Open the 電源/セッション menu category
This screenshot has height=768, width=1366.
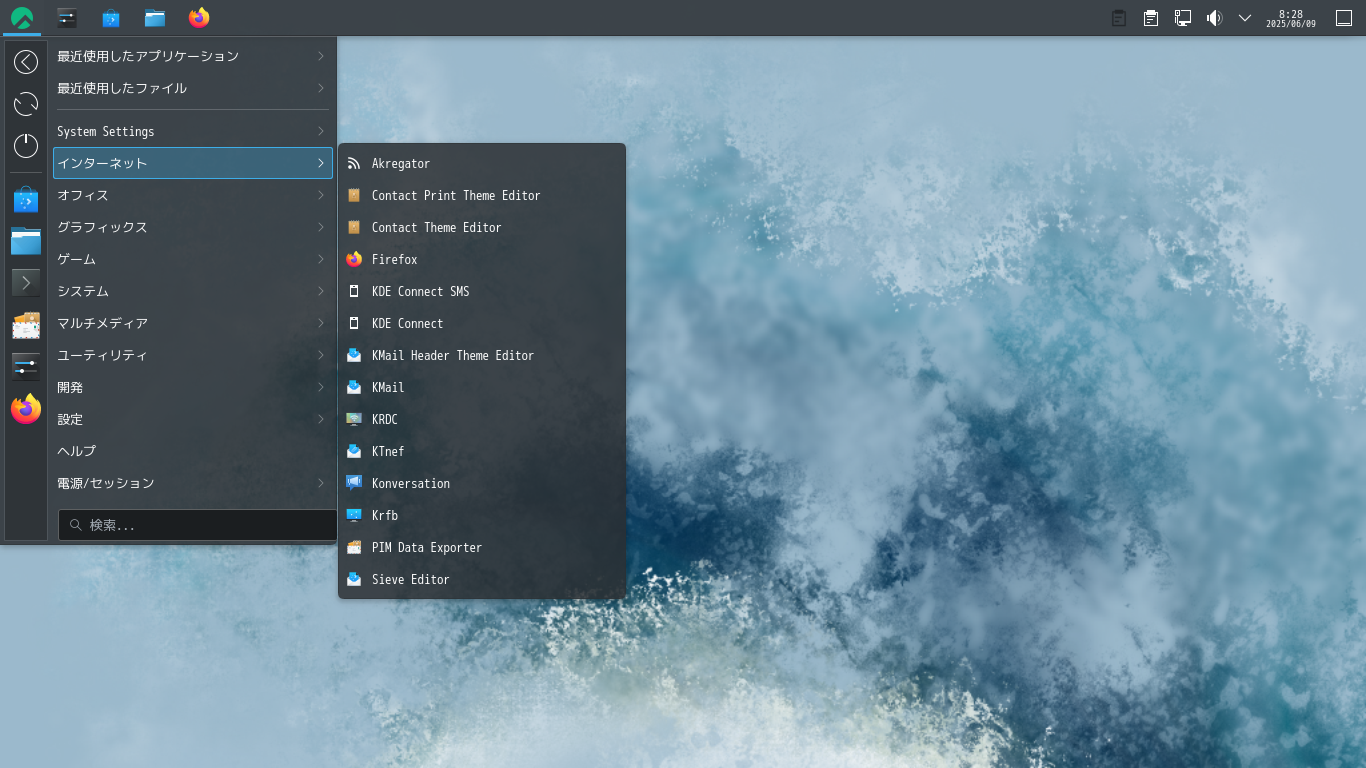[x=193, y=483]
